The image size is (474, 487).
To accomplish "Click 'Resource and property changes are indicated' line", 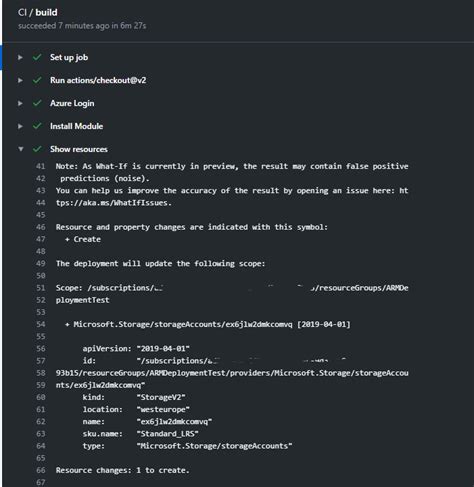I will [x=192, y=227].
